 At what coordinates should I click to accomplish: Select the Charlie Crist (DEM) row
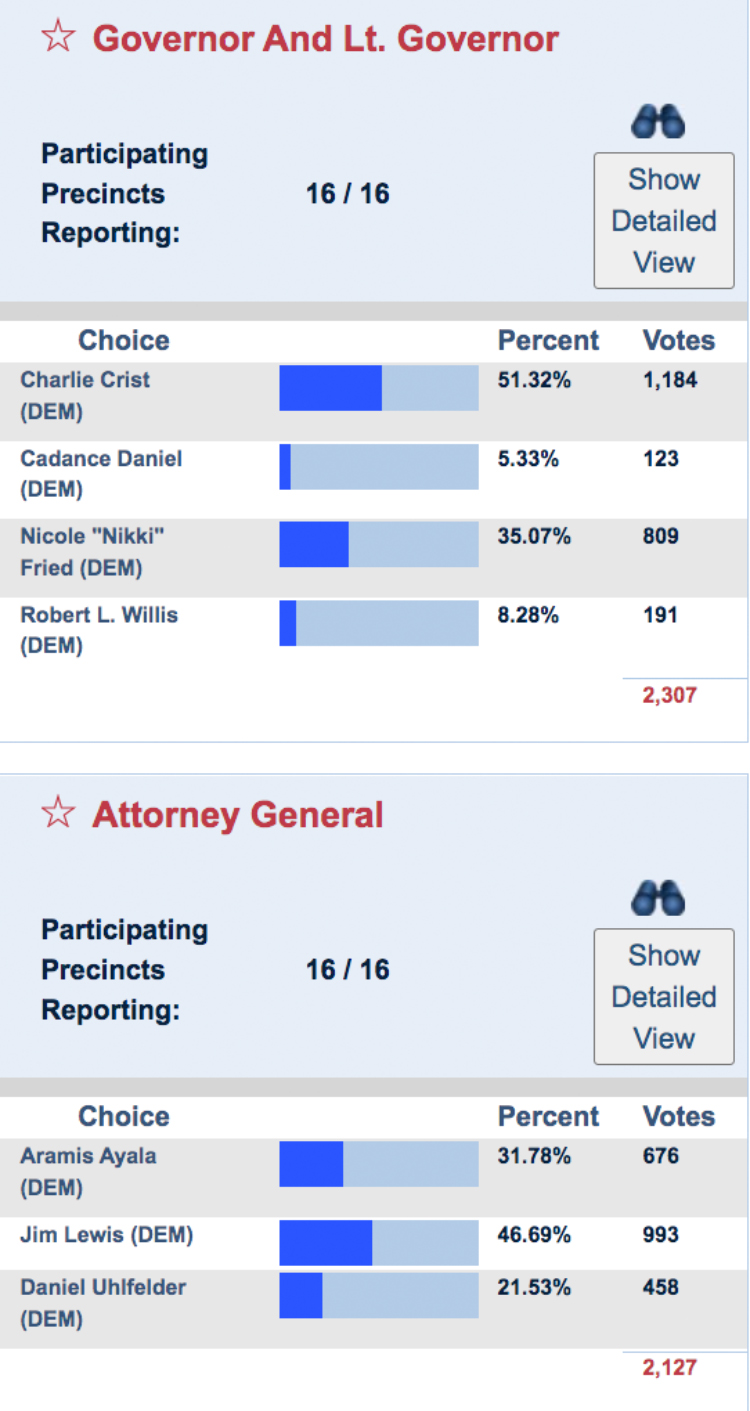pos(85,395)
